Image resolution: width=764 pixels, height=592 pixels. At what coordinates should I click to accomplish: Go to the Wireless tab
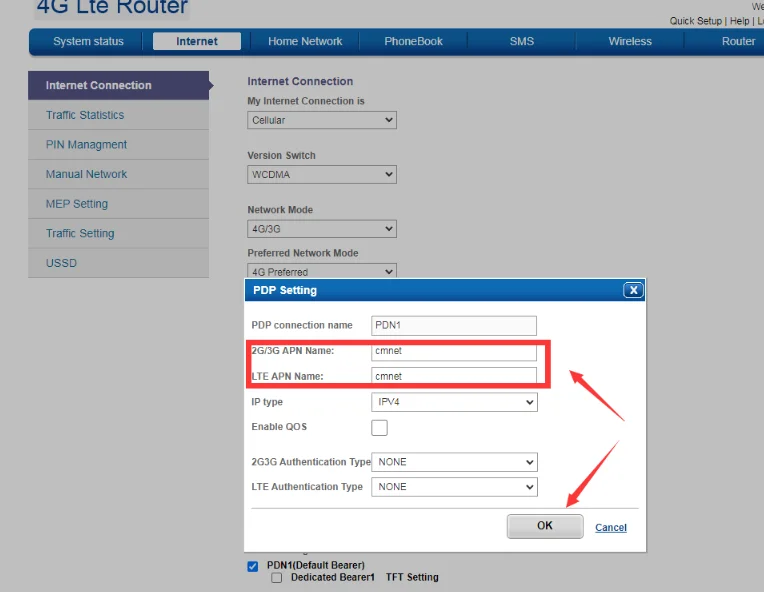tap(629, 42)
